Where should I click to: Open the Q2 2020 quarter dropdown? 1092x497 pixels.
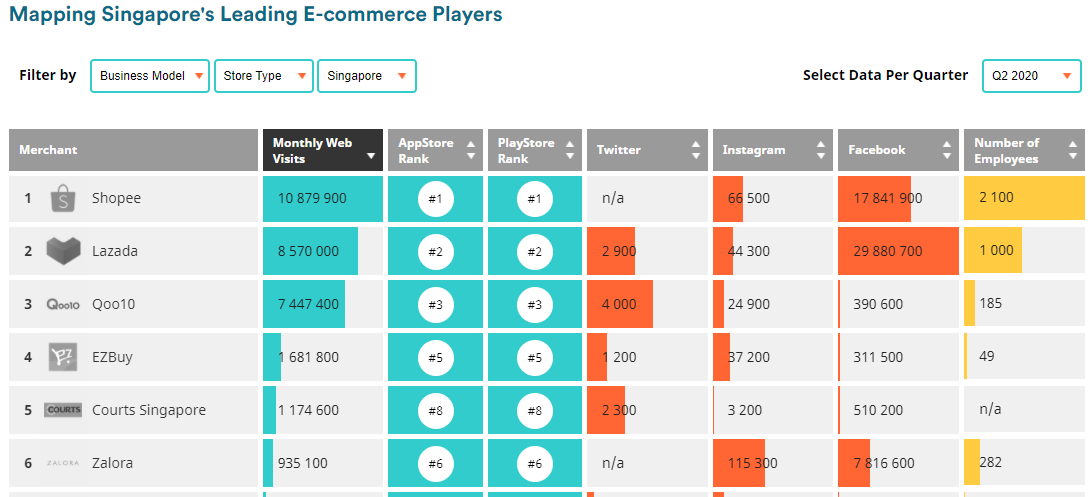pyautogui.click(x=1032, y=76)
